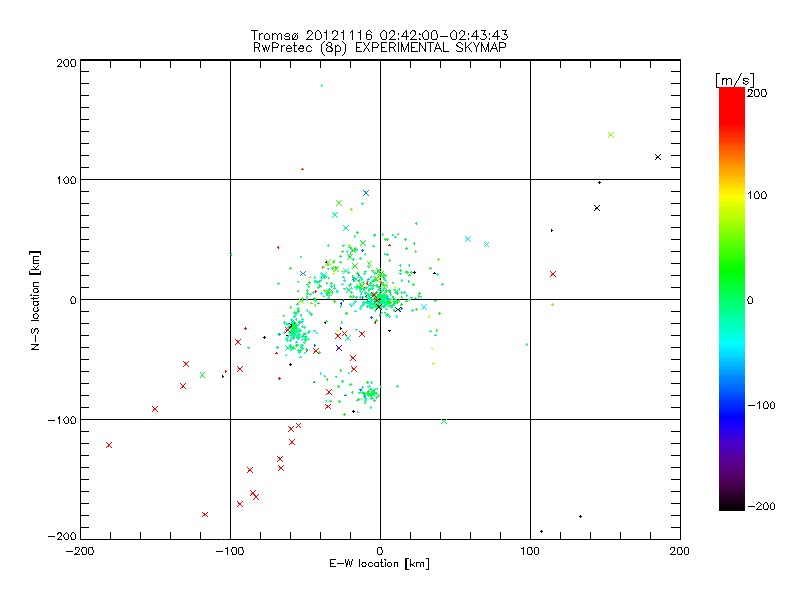Click the y-axis tick label '-100'

62,420
